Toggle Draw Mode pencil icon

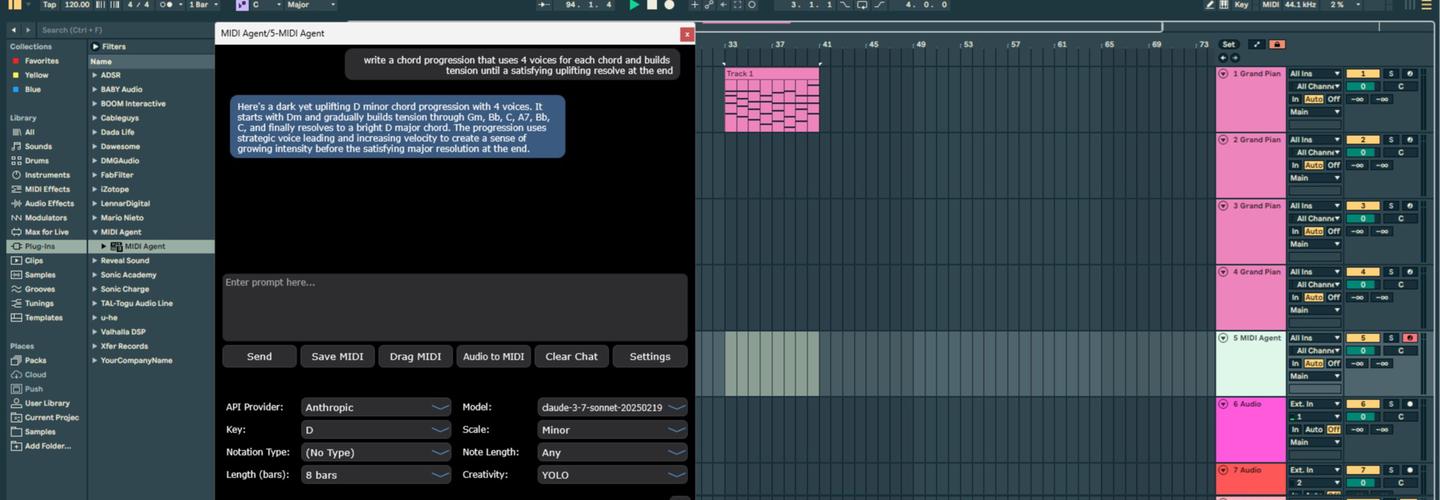coord(1210,5)
